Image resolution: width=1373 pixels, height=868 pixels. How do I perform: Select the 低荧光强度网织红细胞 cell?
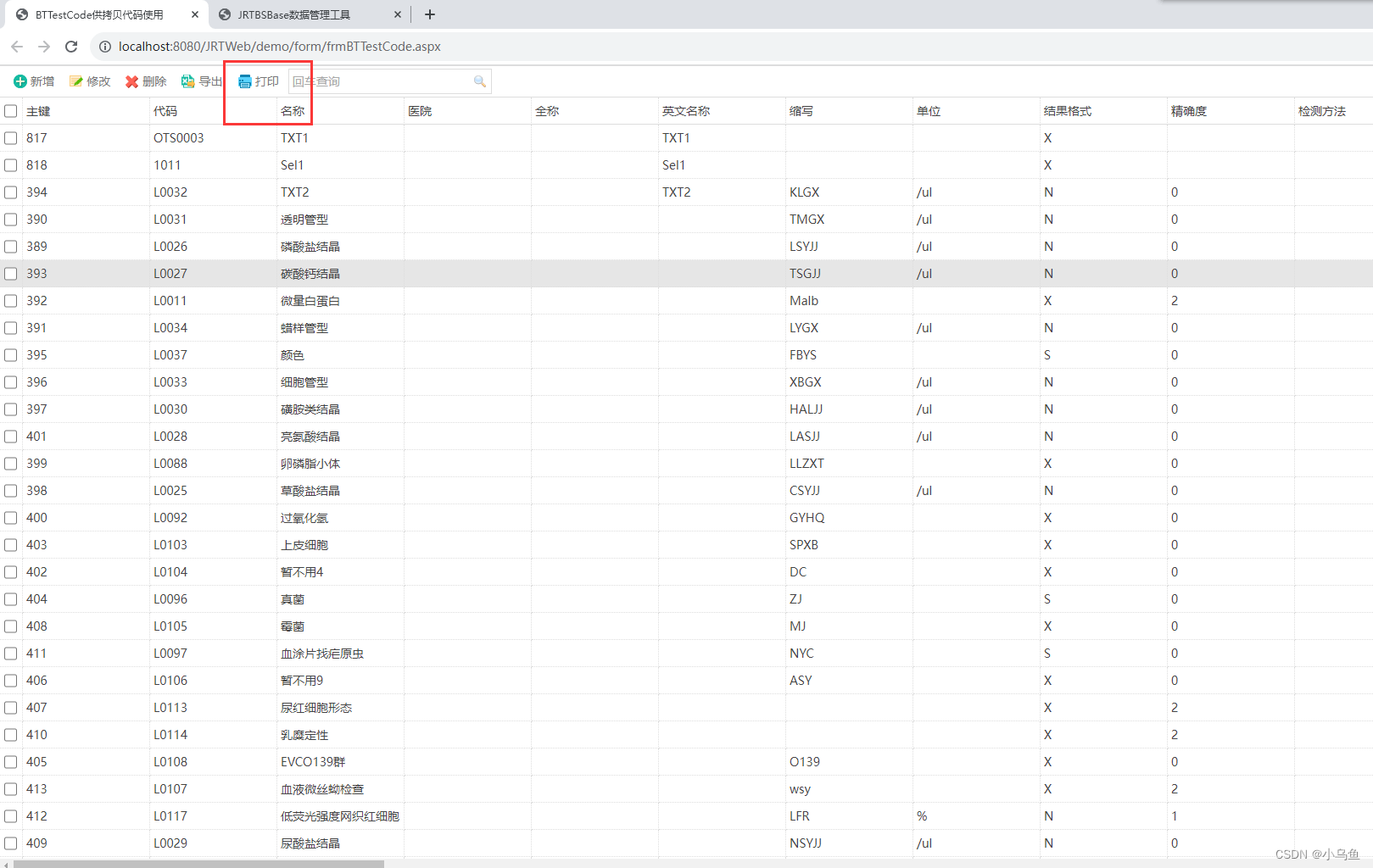coord(340,816)
